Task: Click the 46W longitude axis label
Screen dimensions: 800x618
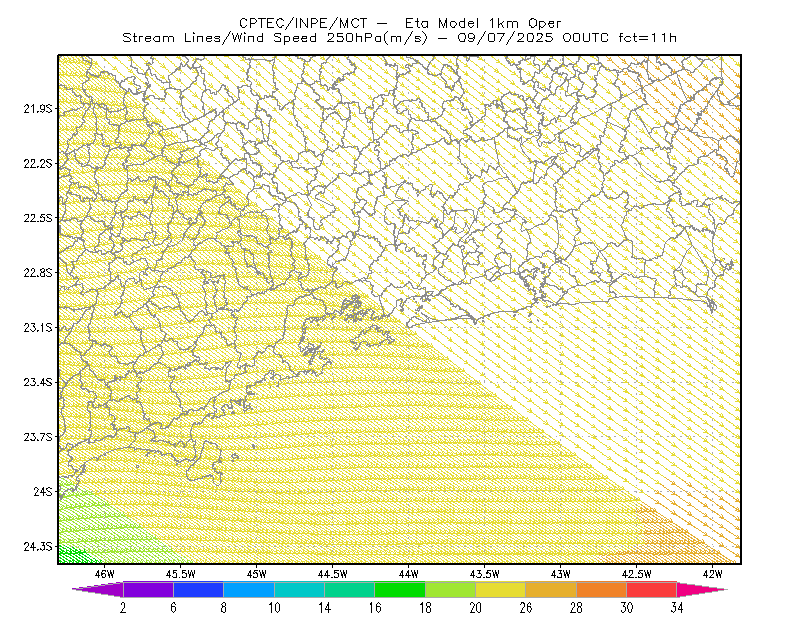Action: [105, 574]
